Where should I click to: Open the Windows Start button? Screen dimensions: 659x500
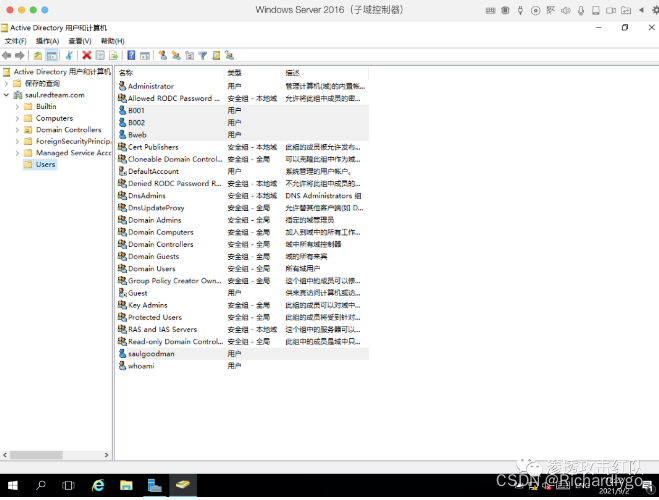(13, 486)
